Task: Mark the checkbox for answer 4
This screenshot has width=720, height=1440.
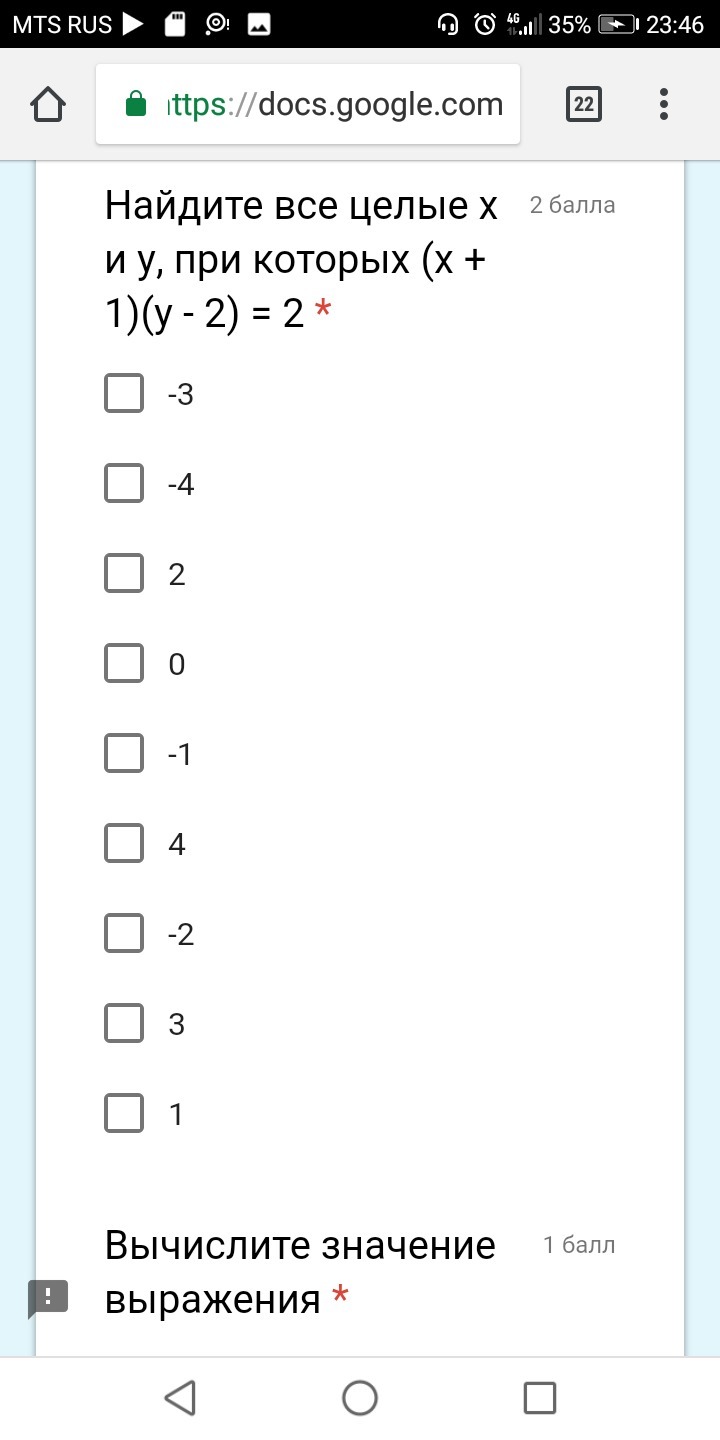Action: tap(124, 843)
